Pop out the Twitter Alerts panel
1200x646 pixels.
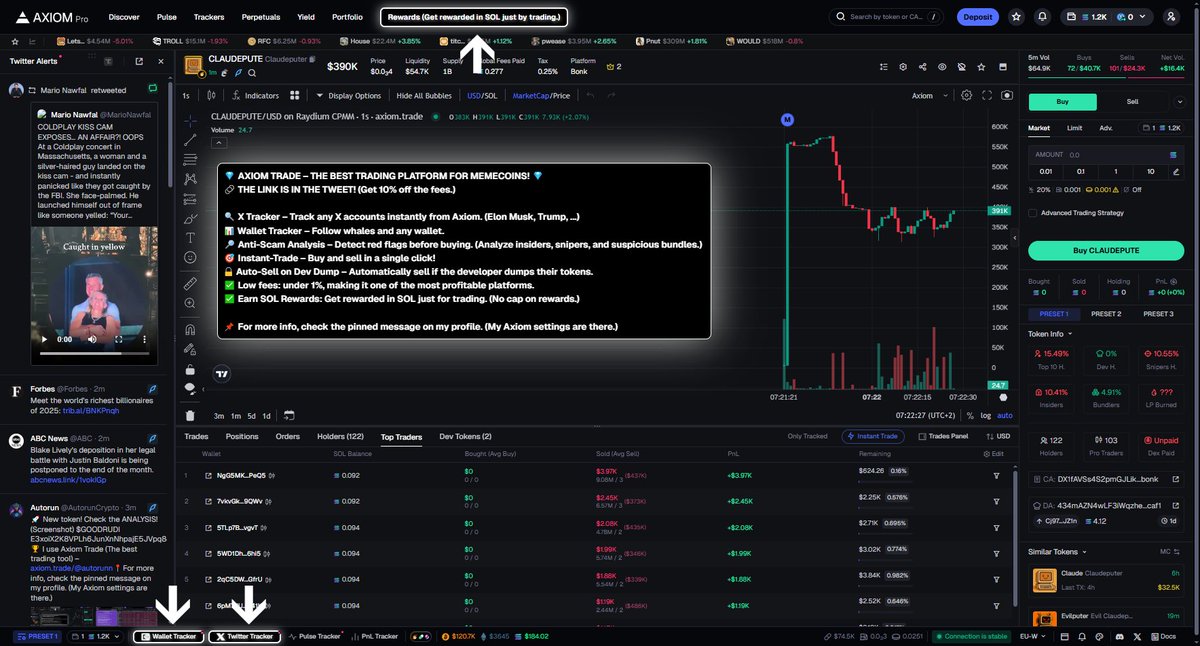(x=138, y=61)
